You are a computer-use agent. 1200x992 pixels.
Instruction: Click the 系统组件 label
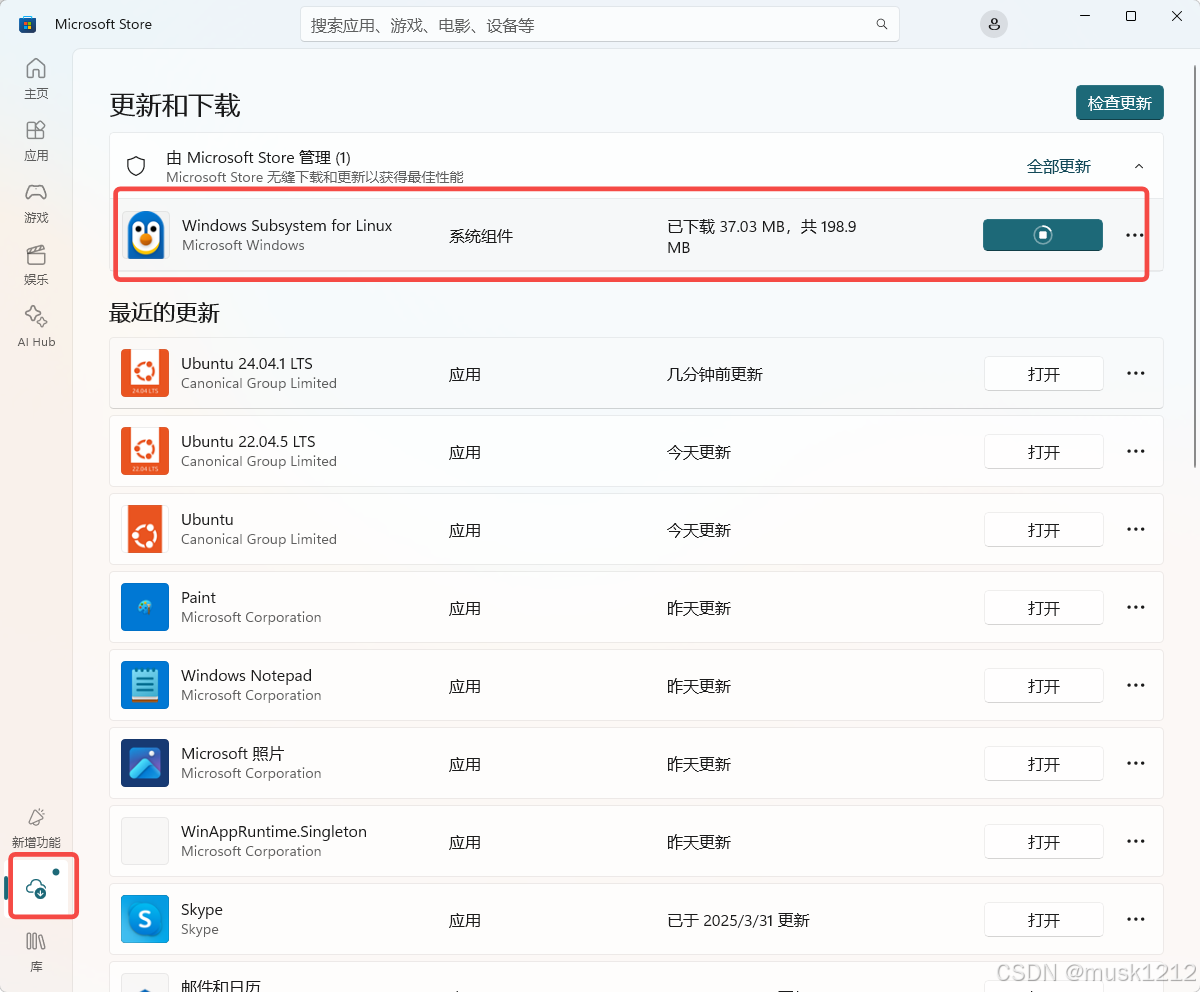pos(481,236)
